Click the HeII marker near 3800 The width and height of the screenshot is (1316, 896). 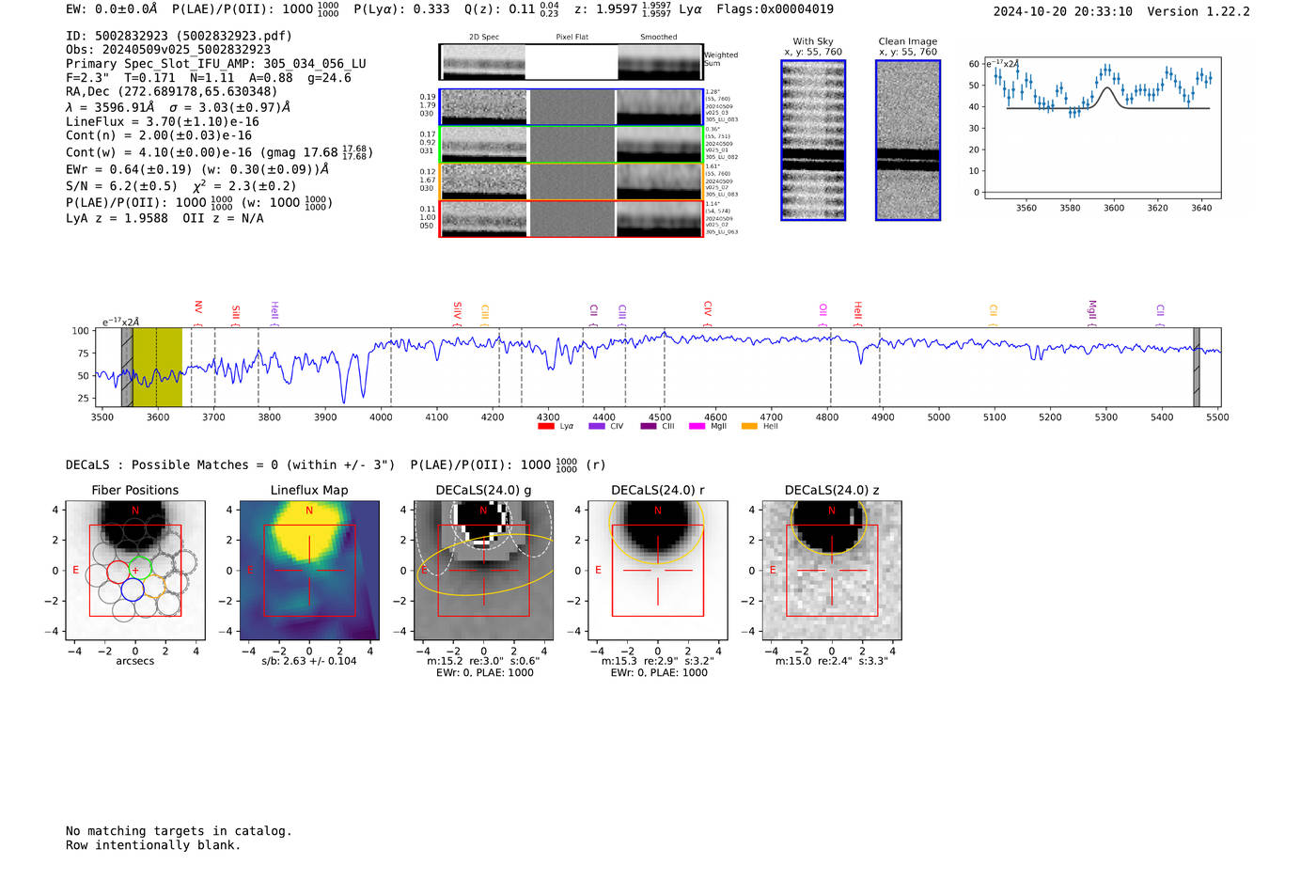coord(274,311)
